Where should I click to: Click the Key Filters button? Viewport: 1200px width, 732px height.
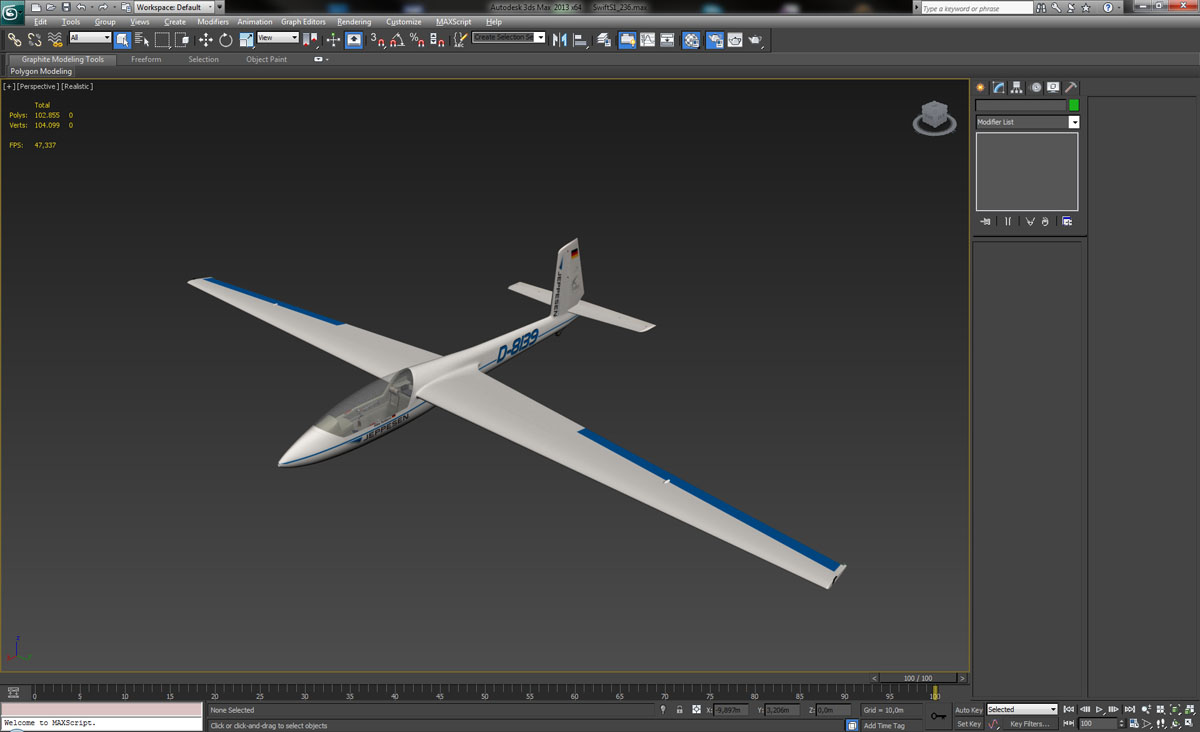click(x=1029, y=724)
